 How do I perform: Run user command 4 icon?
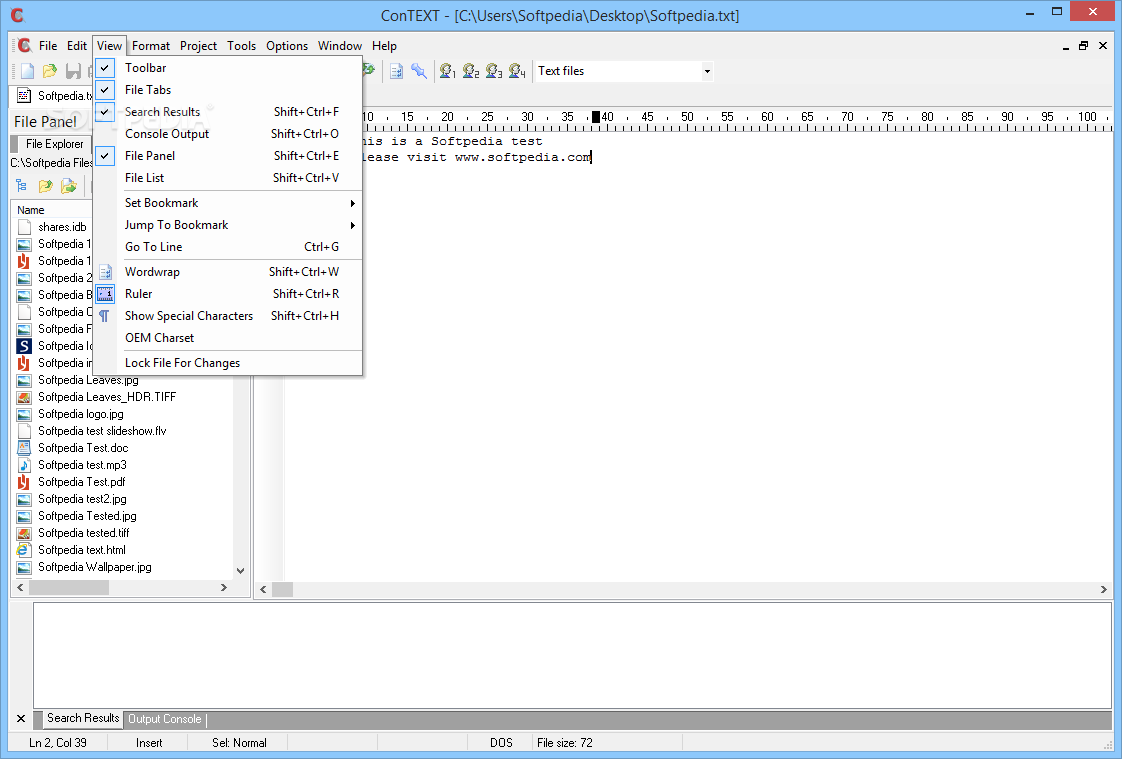517,71
